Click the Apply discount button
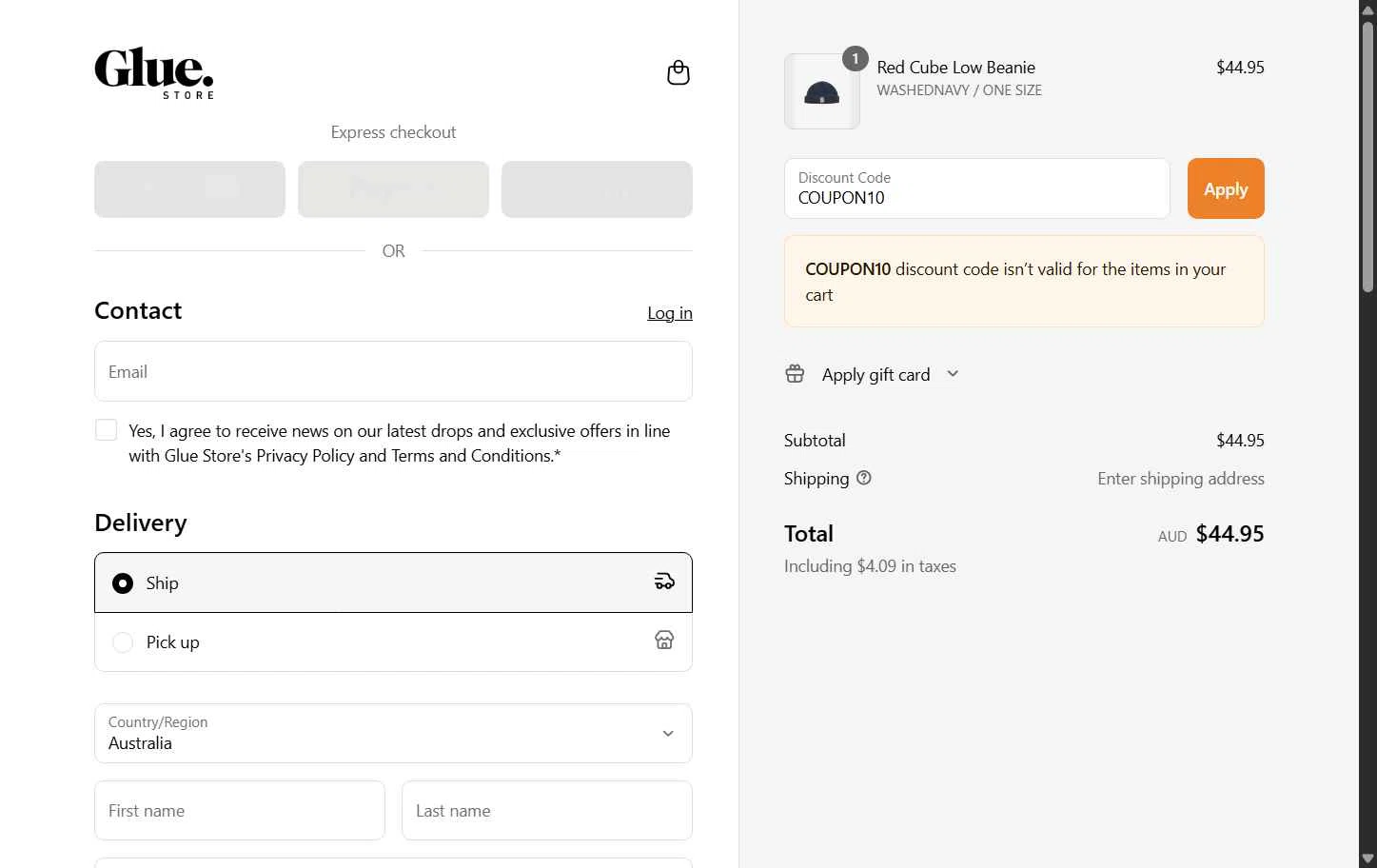This screenshot has height=868, width=1377. click(x=1226, y=188)
